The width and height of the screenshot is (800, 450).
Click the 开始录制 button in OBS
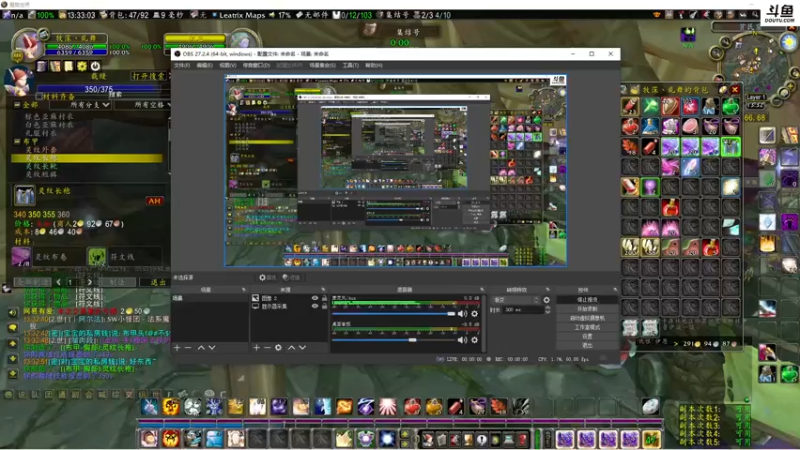(587, 309)
